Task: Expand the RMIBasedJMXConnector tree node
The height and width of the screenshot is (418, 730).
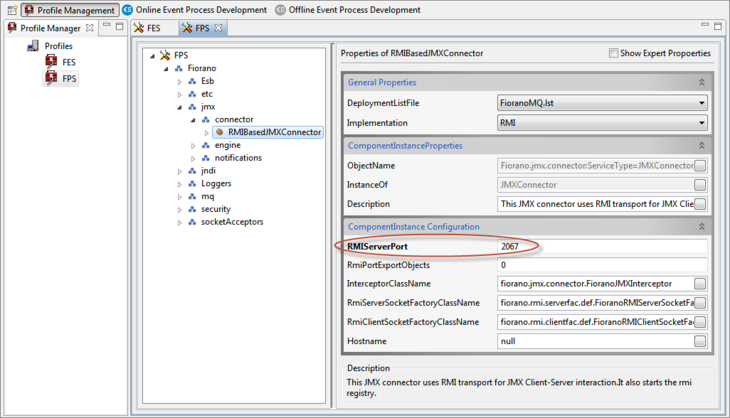Action: pos(206,133)
